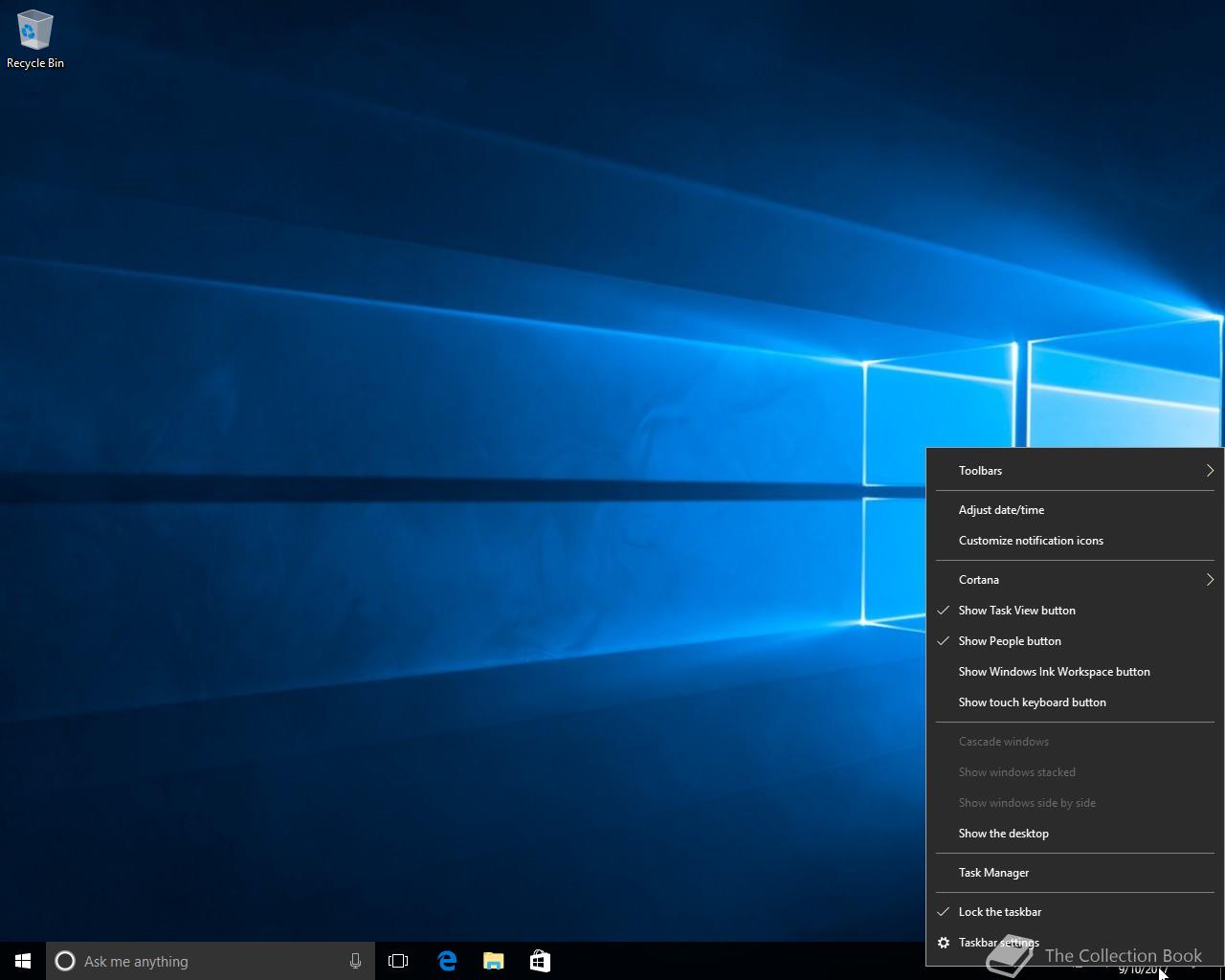
Task: Click the greyed-out Cascade windows entry
Action: [x=1075, y=742]
